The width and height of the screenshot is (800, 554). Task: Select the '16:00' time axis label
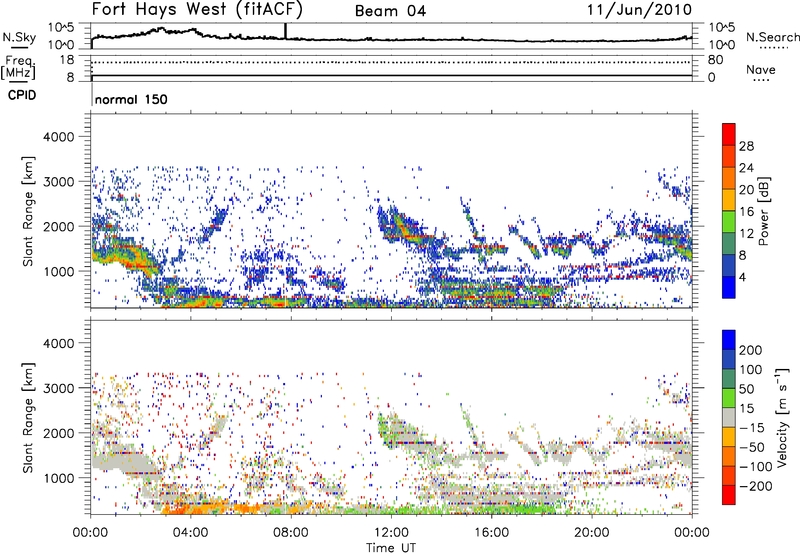point(491,533)
